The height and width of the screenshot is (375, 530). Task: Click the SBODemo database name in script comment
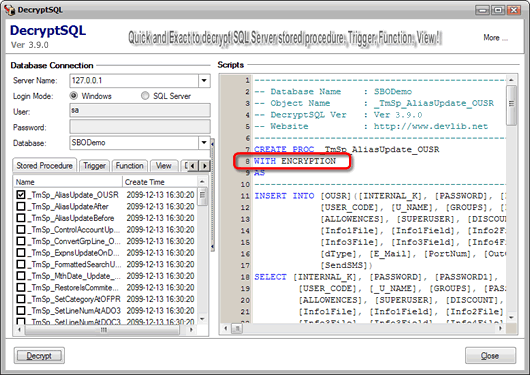tap(393, 92)
